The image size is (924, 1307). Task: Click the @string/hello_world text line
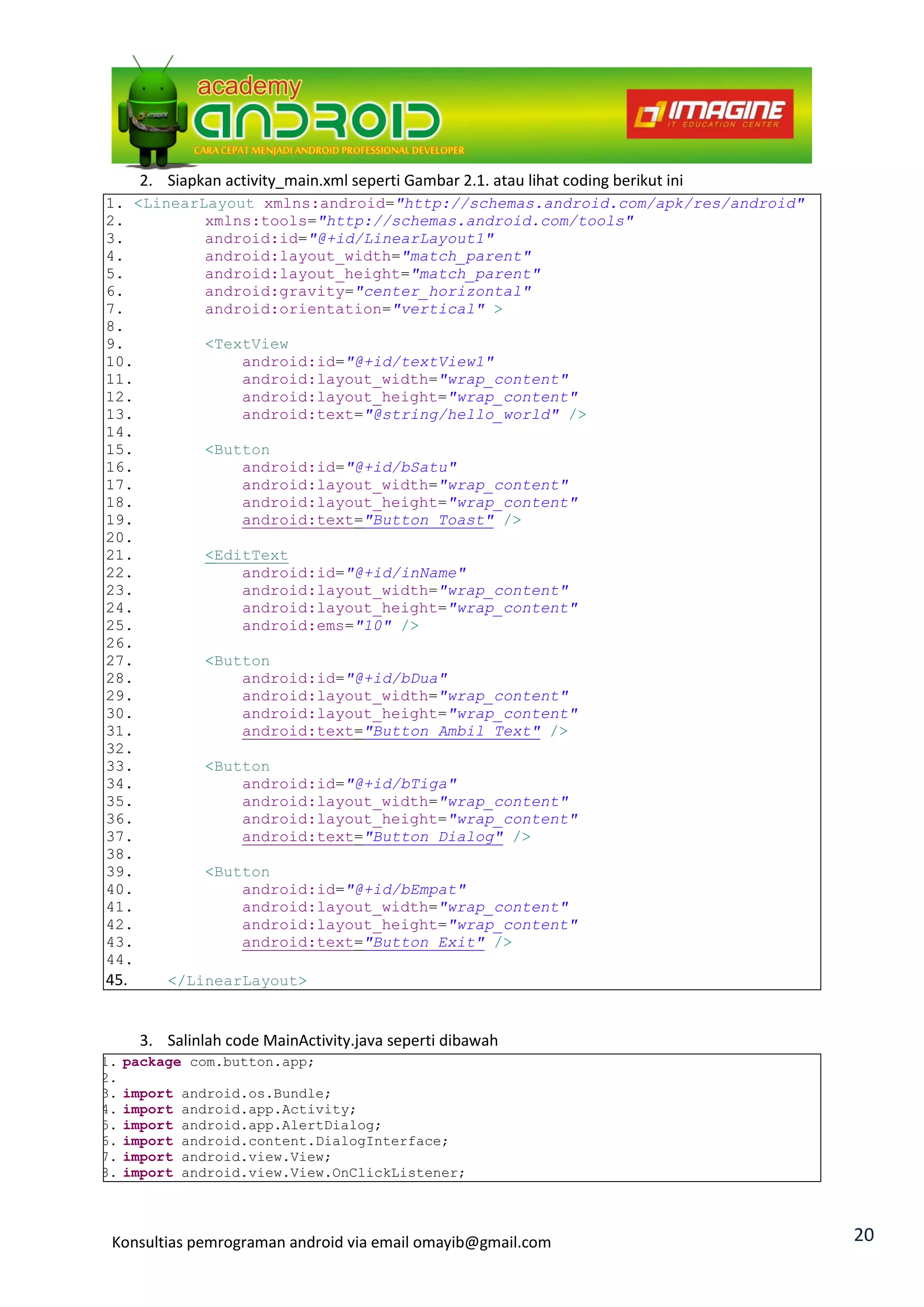414,414
